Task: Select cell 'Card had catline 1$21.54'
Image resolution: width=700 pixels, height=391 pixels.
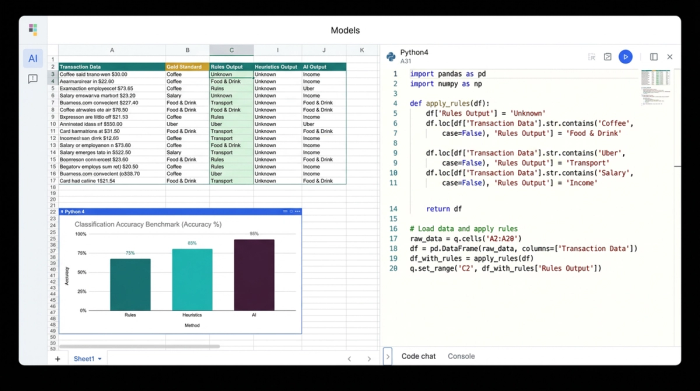Action: (x=112, y=181)
